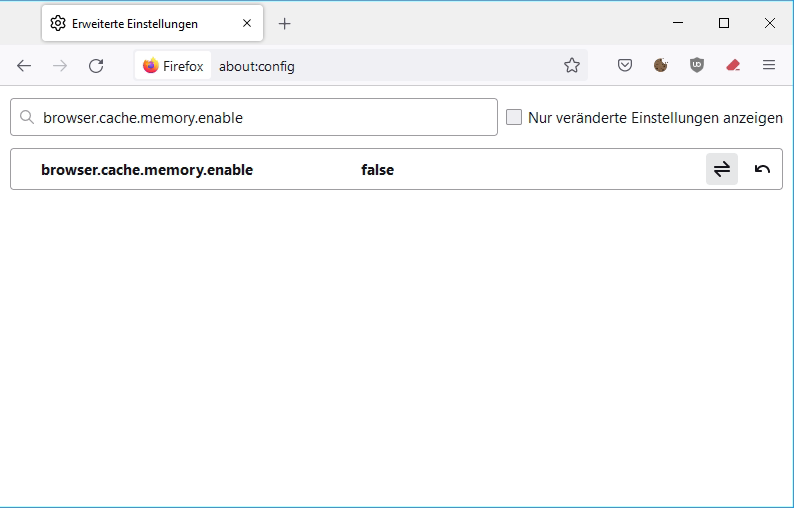Open the Firefox hamburger menu
Screen dimensions: 794x508
(x=769, y=65)
